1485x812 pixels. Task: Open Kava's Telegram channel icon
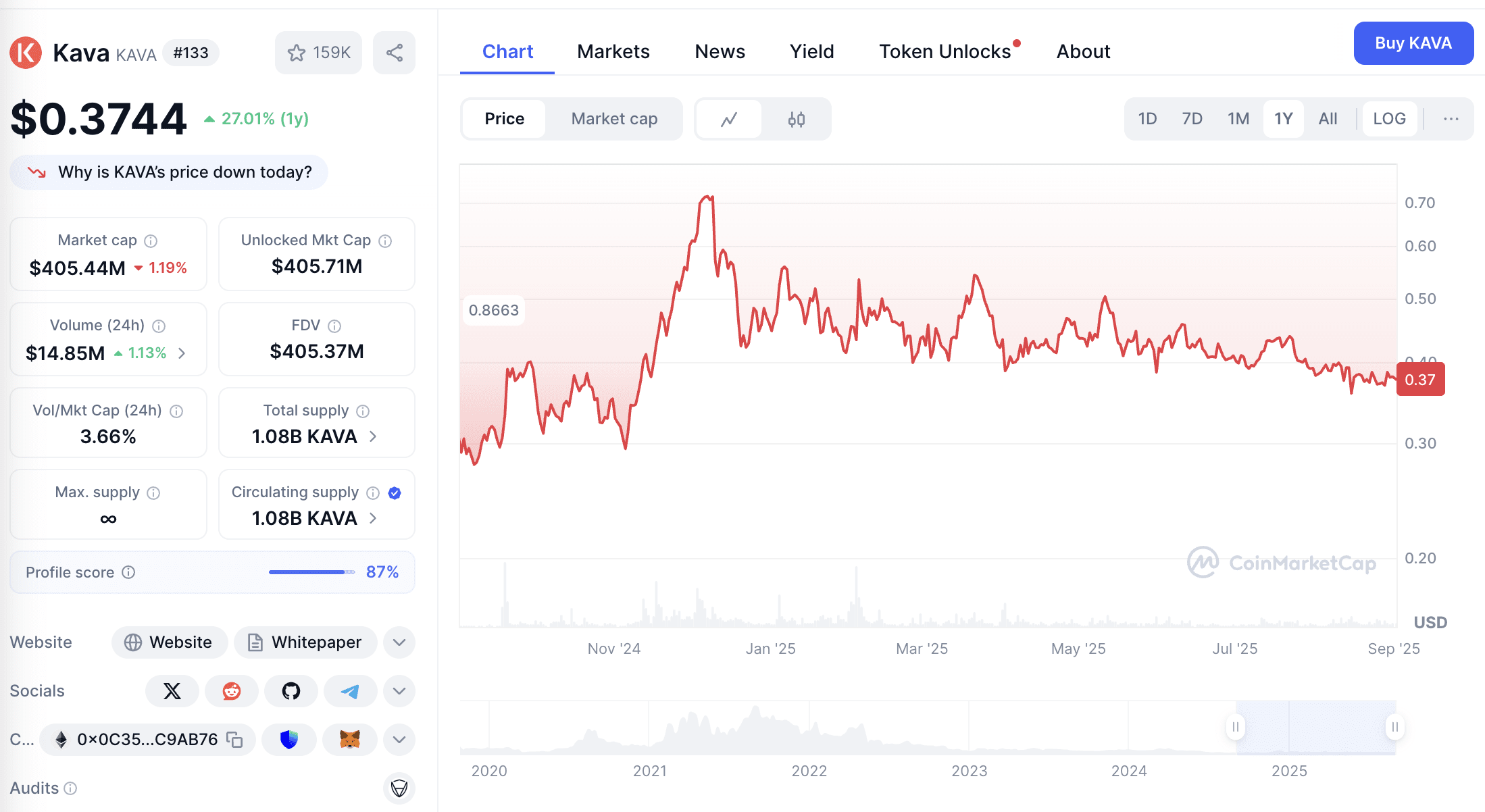(350, 691)
